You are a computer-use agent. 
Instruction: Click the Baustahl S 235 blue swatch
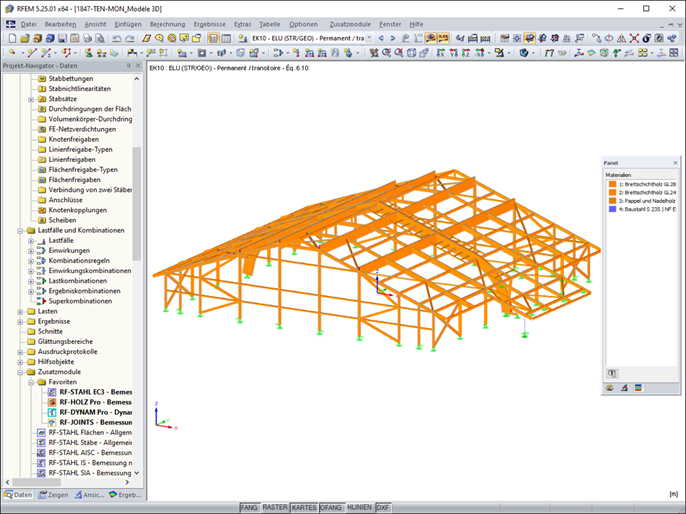[x=612, y=209]
